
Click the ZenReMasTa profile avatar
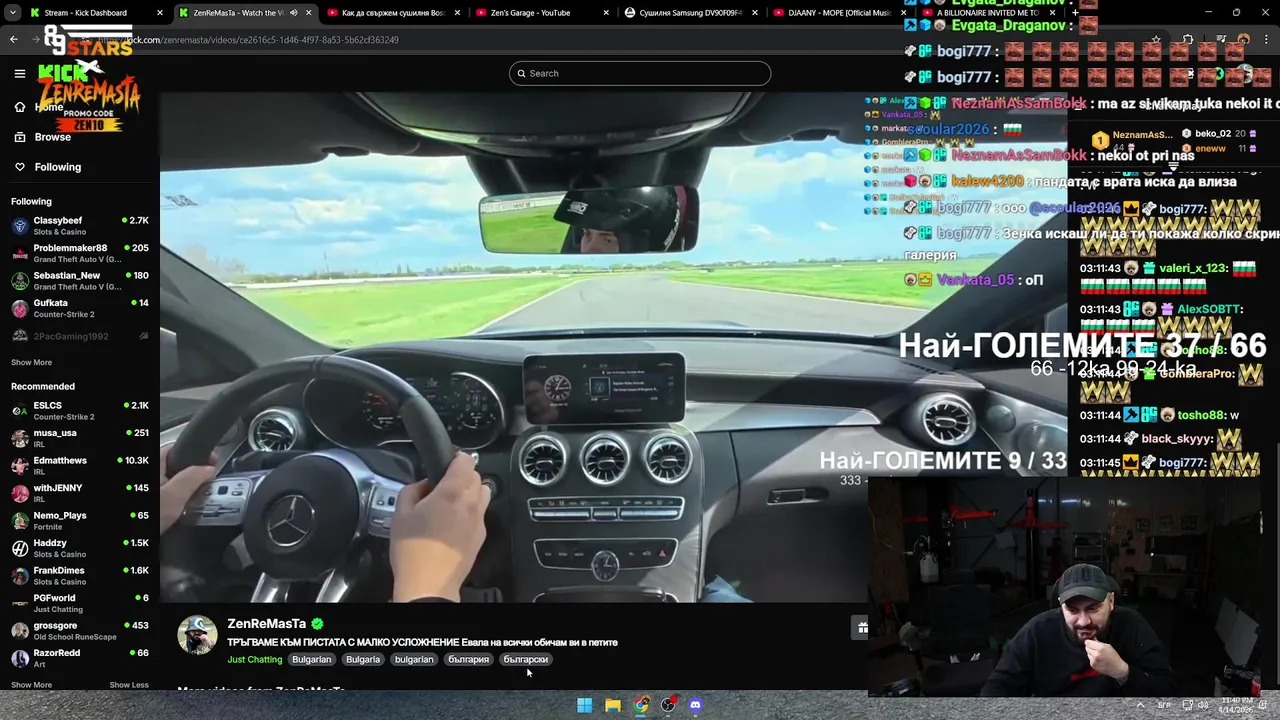tap(197, 635)
